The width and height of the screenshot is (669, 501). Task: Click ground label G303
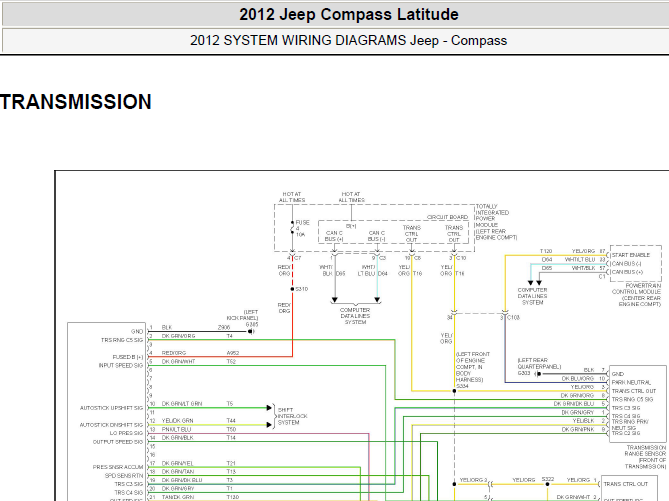click(x=524, y=373)
